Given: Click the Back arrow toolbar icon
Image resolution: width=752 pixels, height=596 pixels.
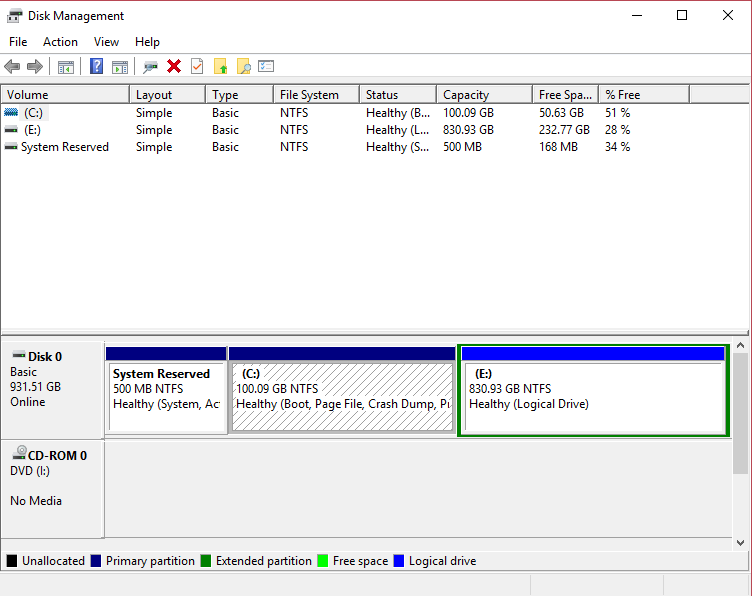Looking at the screenshot, I should tap(12, 66).
